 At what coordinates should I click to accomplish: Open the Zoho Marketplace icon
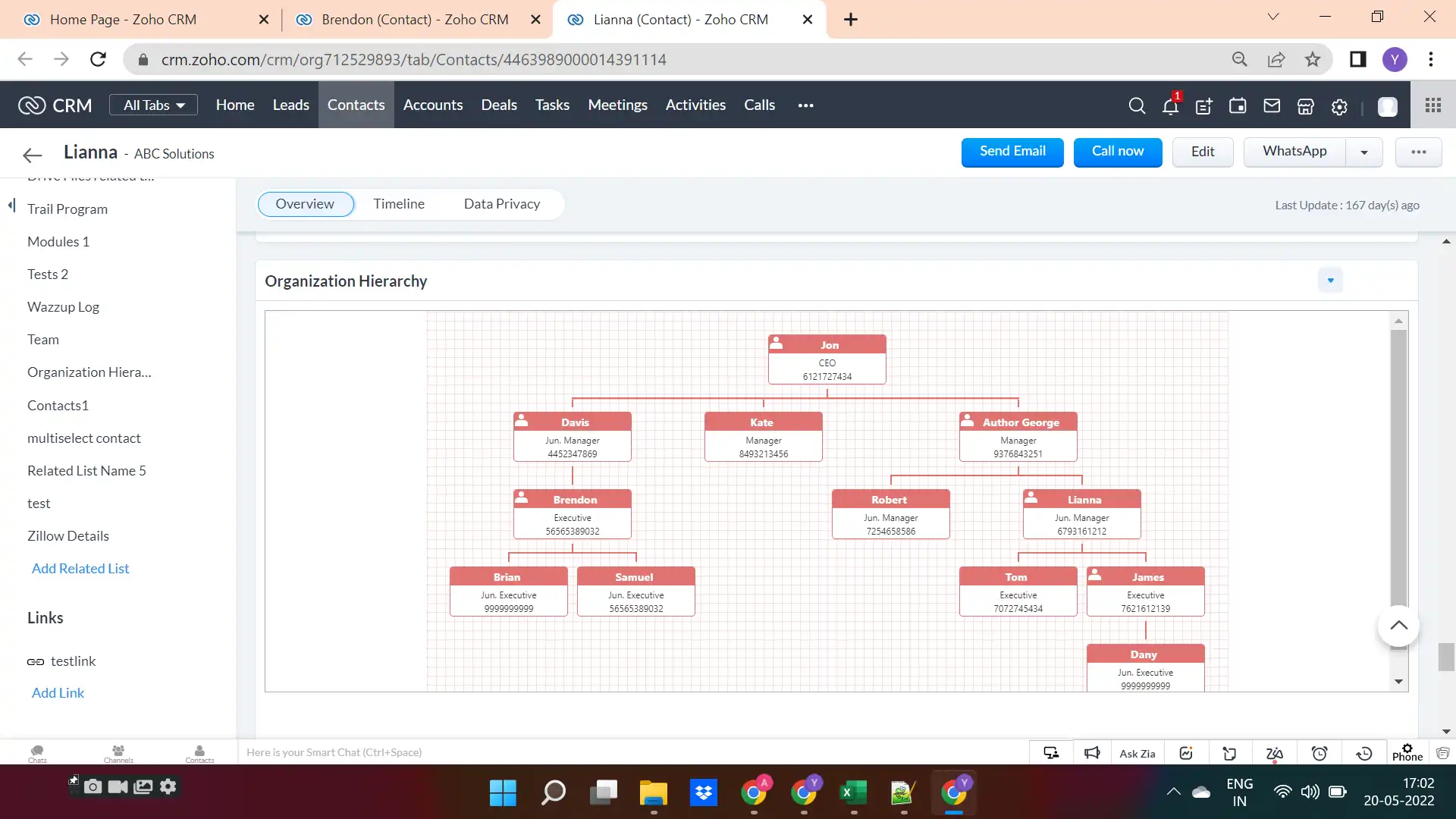(x=1305, y=107)
